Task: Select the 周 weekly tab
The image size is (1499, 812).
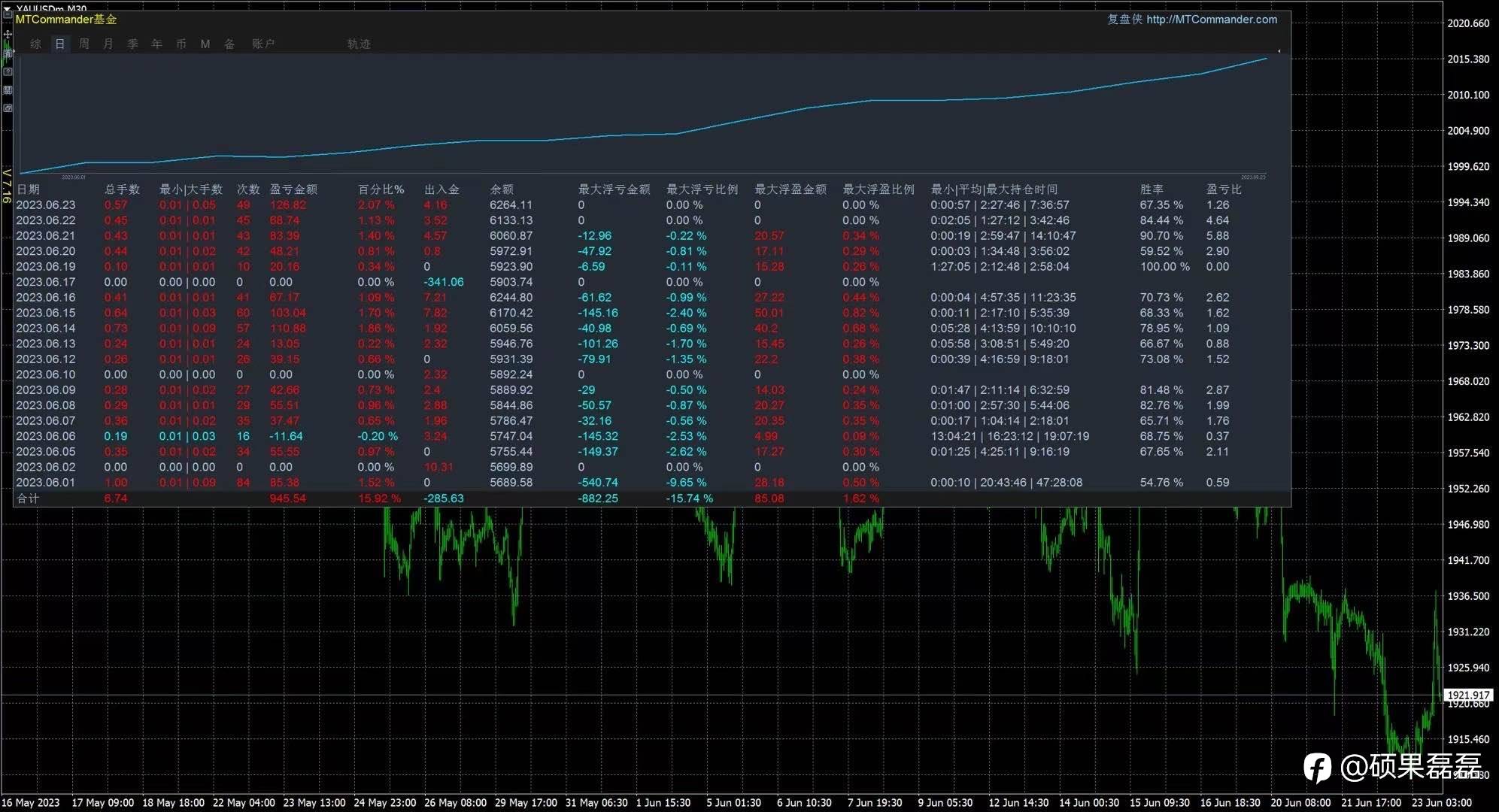Action: click(x=84, y=44)
